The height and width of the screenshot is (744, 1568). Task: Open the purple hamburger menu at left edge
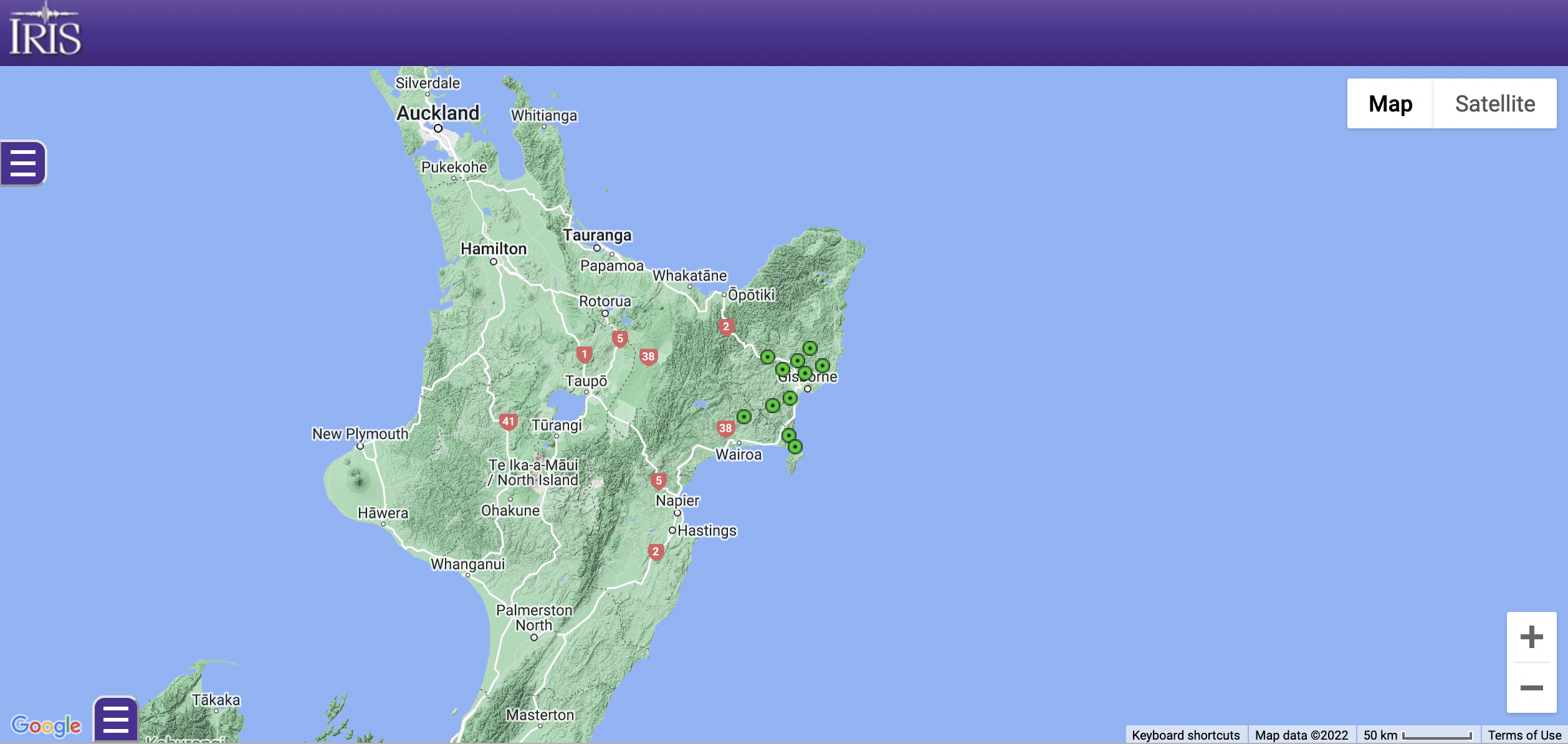click(23, 163)
